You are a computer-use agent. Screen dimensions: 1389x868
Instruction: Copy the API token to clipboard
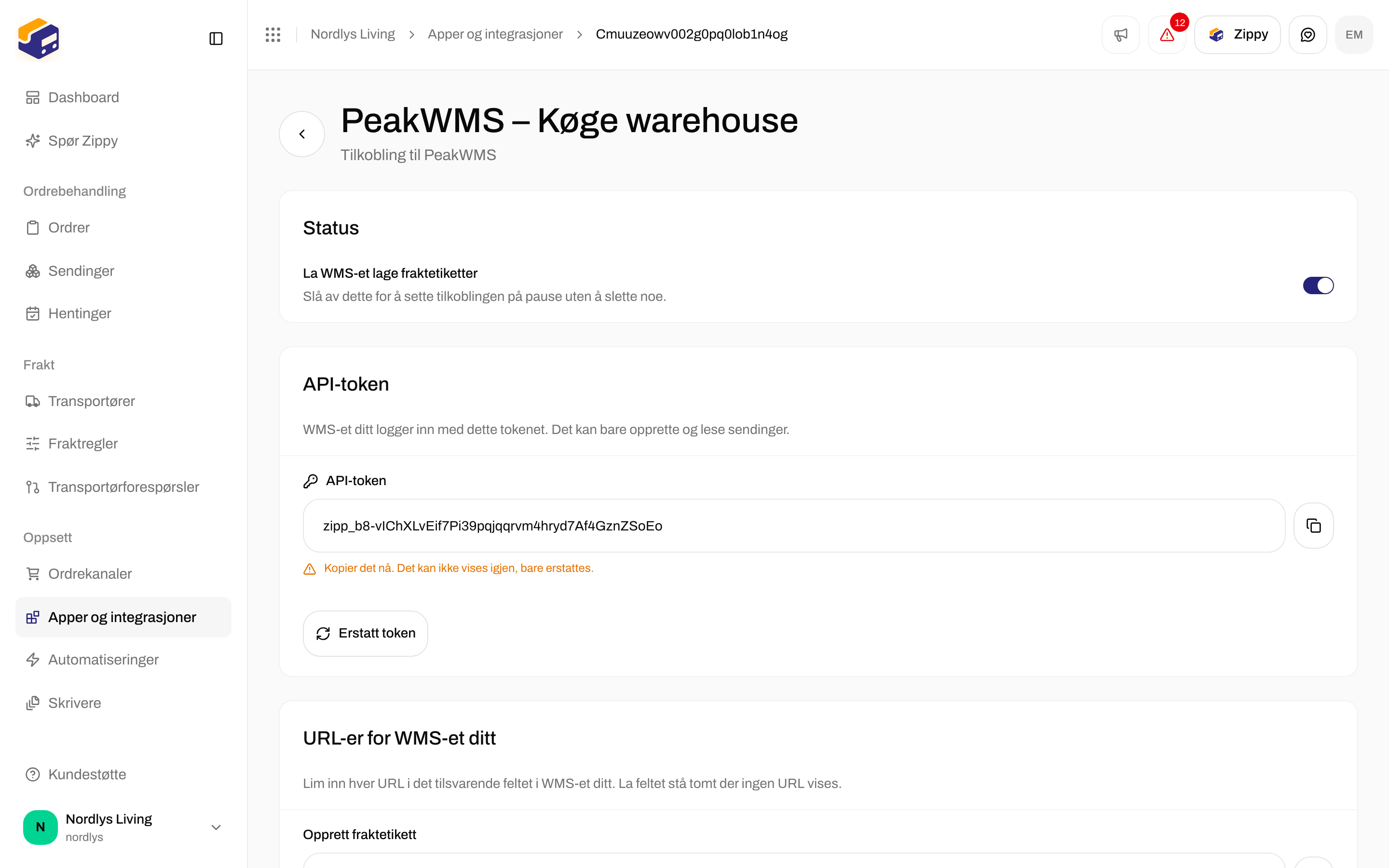click(1313, 525)
